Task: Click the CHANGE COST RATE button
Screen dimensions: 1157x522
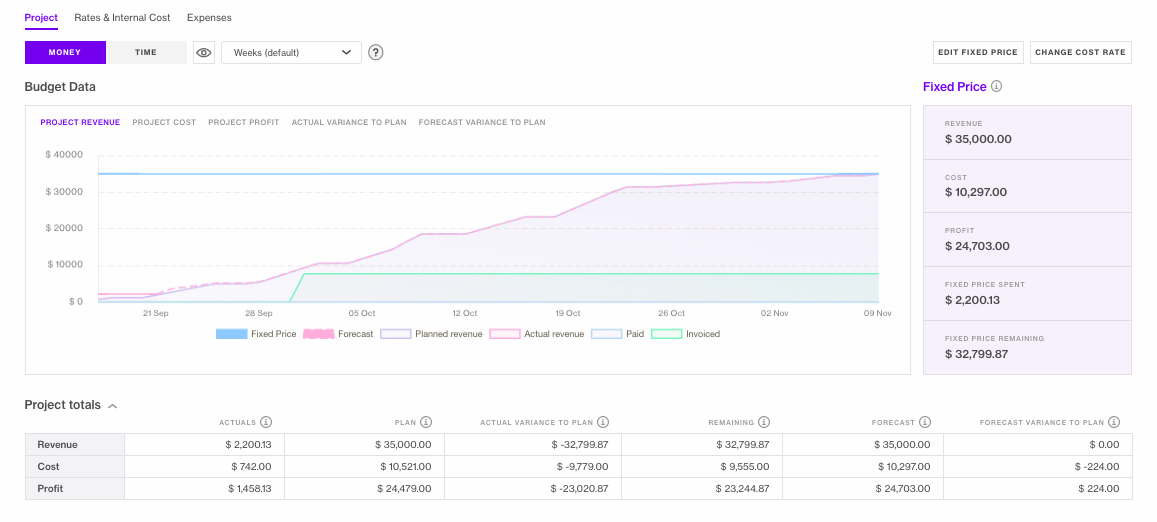Action: (x=1080, y=52)
